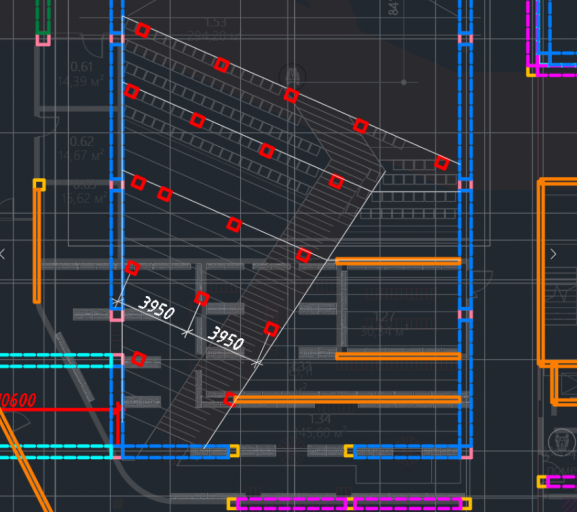Click the red 0600 dimension text
Screen dimensions: 577x512
[18, 400]
